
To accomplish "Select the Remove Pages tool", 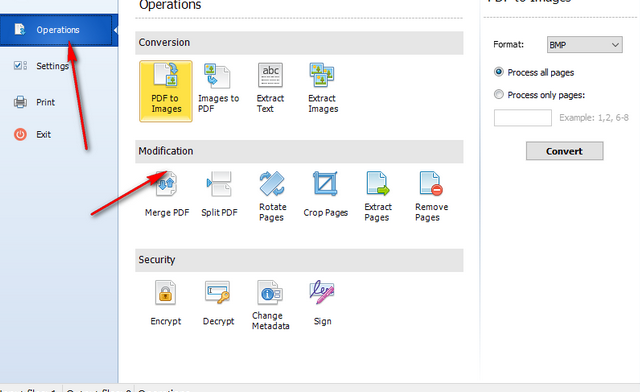I will click(431, 196).
